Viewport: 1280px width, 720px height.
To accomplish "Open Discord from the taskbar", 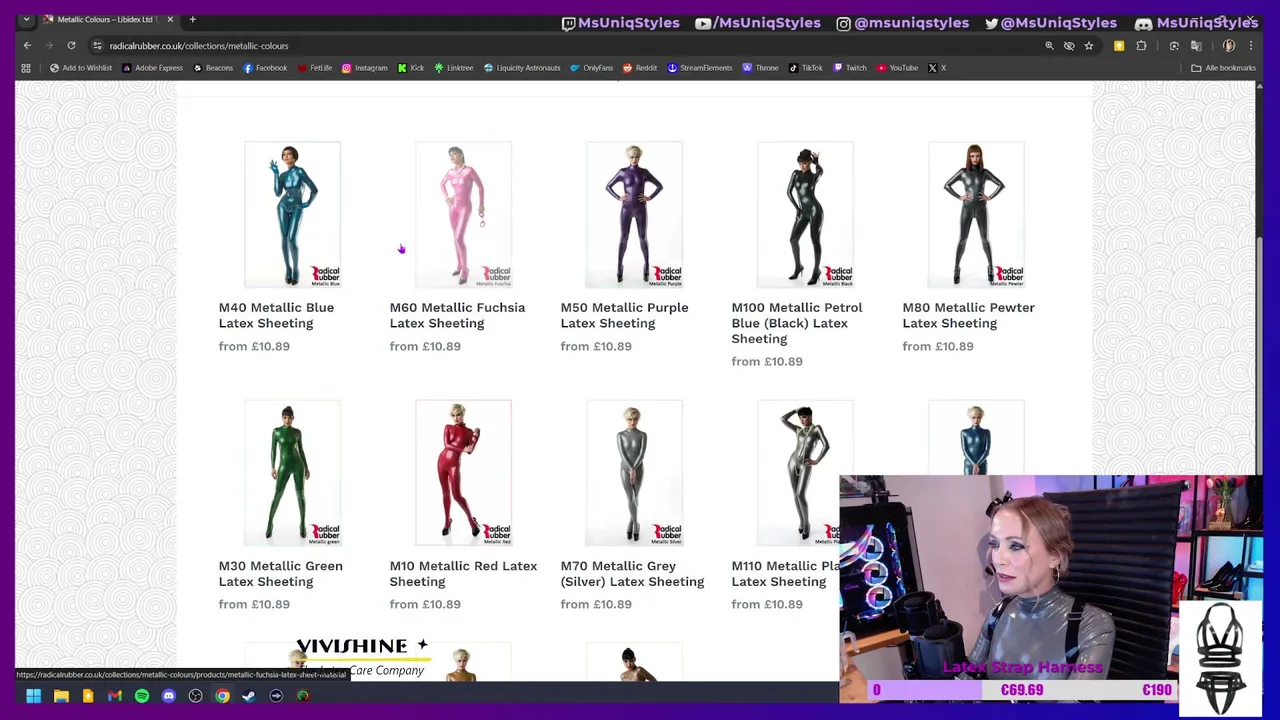I will click(168, 696).
